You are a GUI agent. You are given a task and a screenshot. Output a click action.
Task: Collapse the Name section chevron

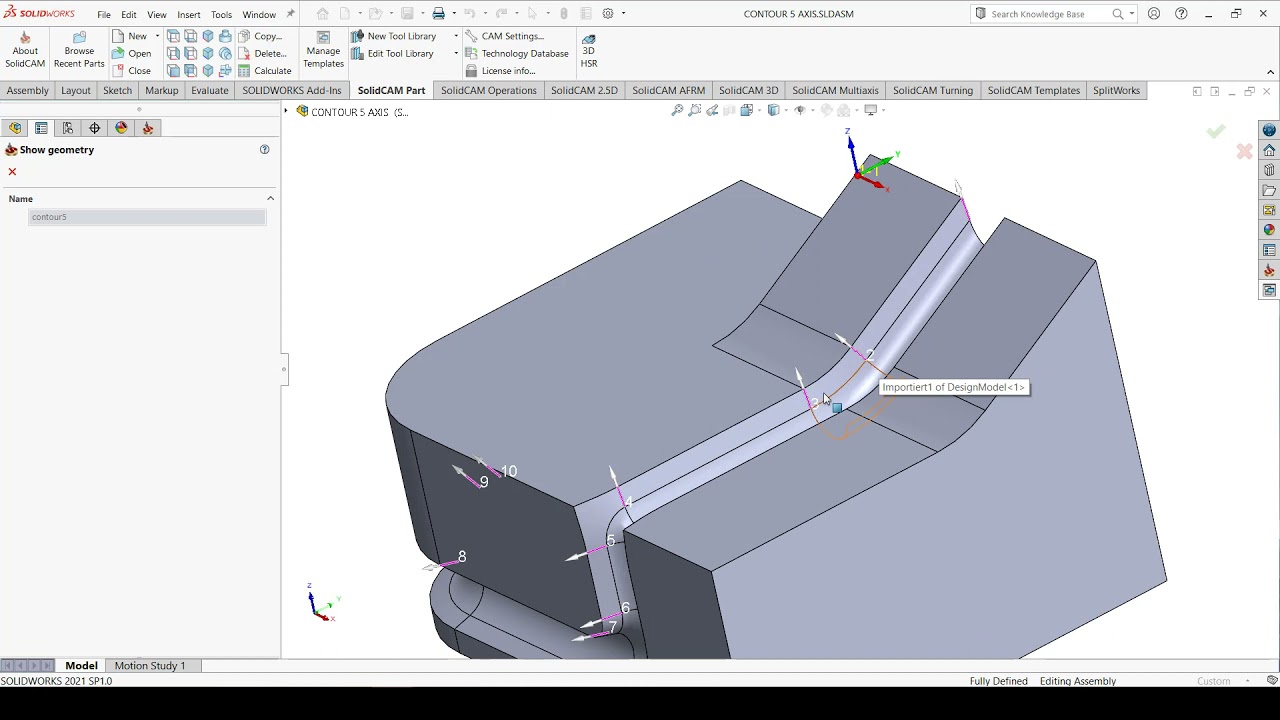click(270, 199)
